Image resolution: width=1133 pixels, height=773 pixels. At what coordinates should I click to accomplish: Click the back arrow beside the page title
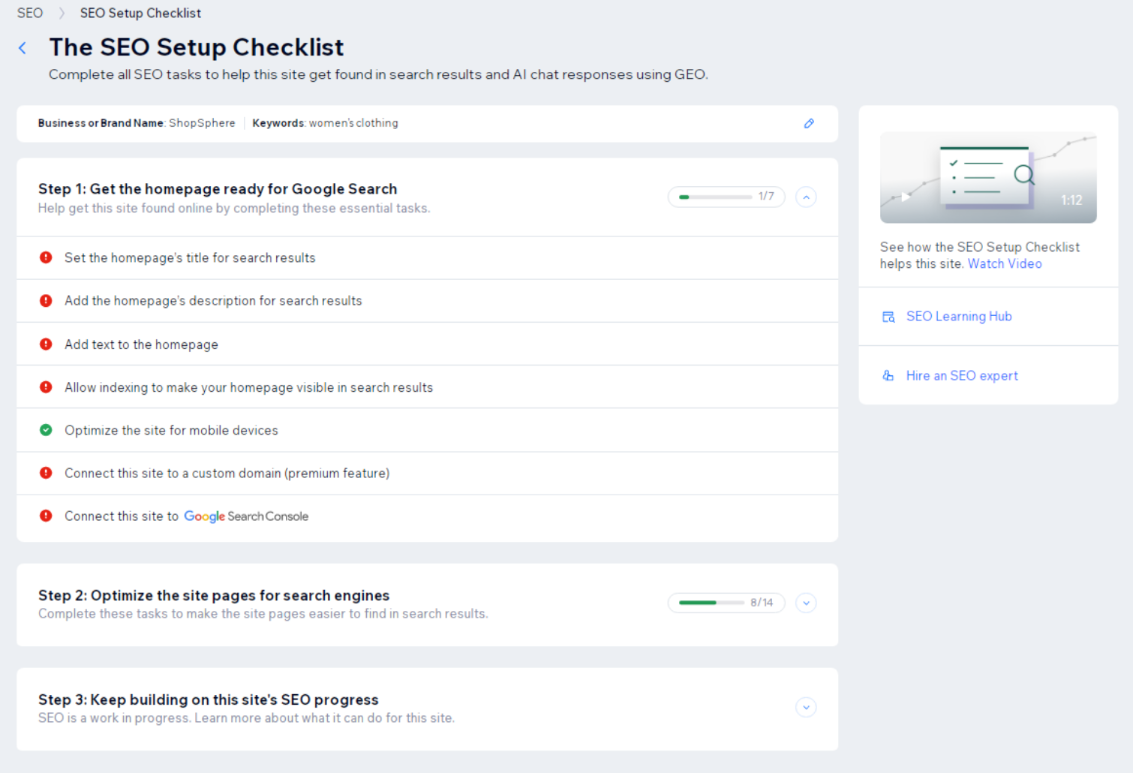pos(23,48)
